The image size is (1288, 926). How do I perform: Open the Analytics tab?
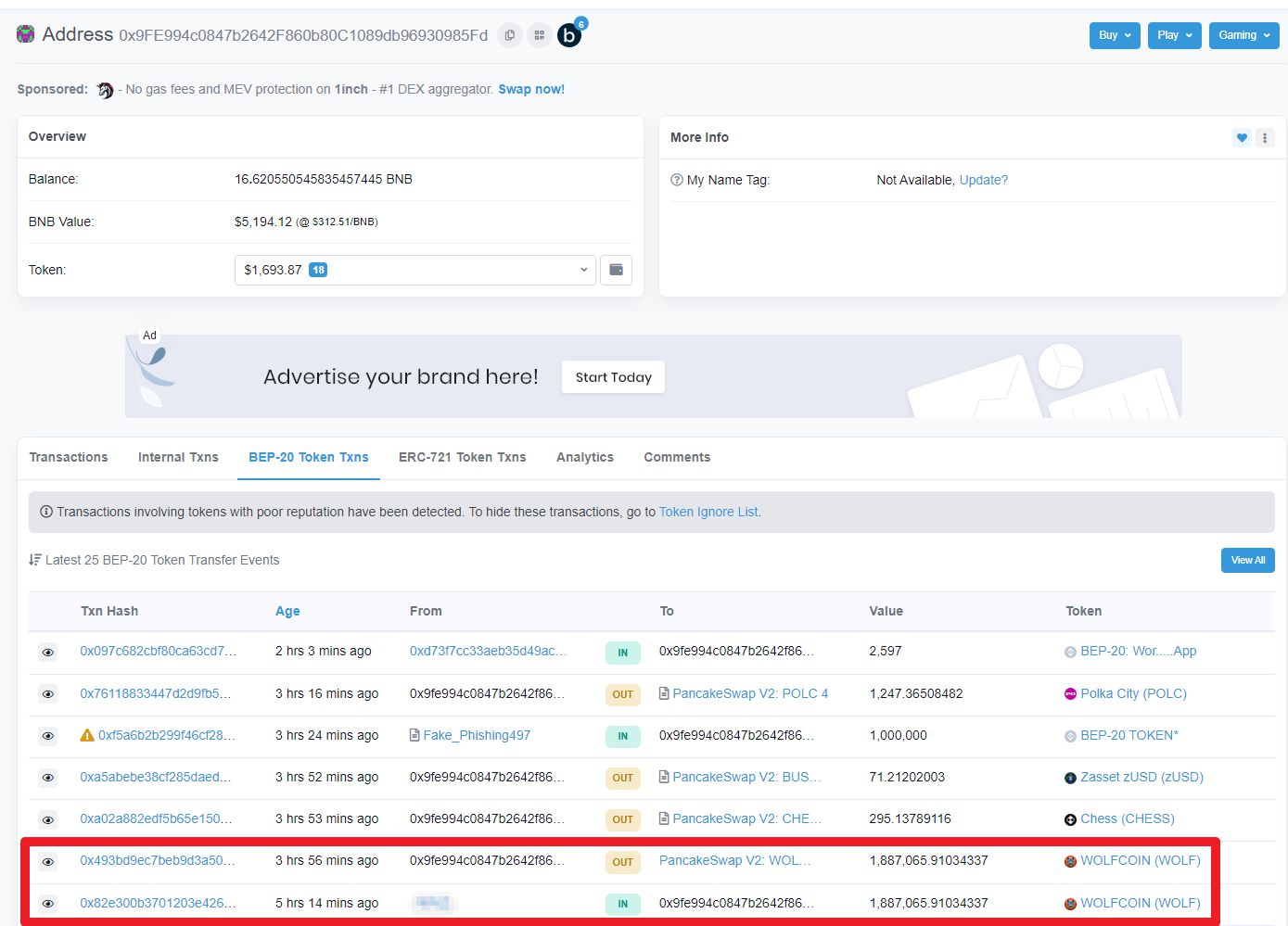tap(585, 457)
